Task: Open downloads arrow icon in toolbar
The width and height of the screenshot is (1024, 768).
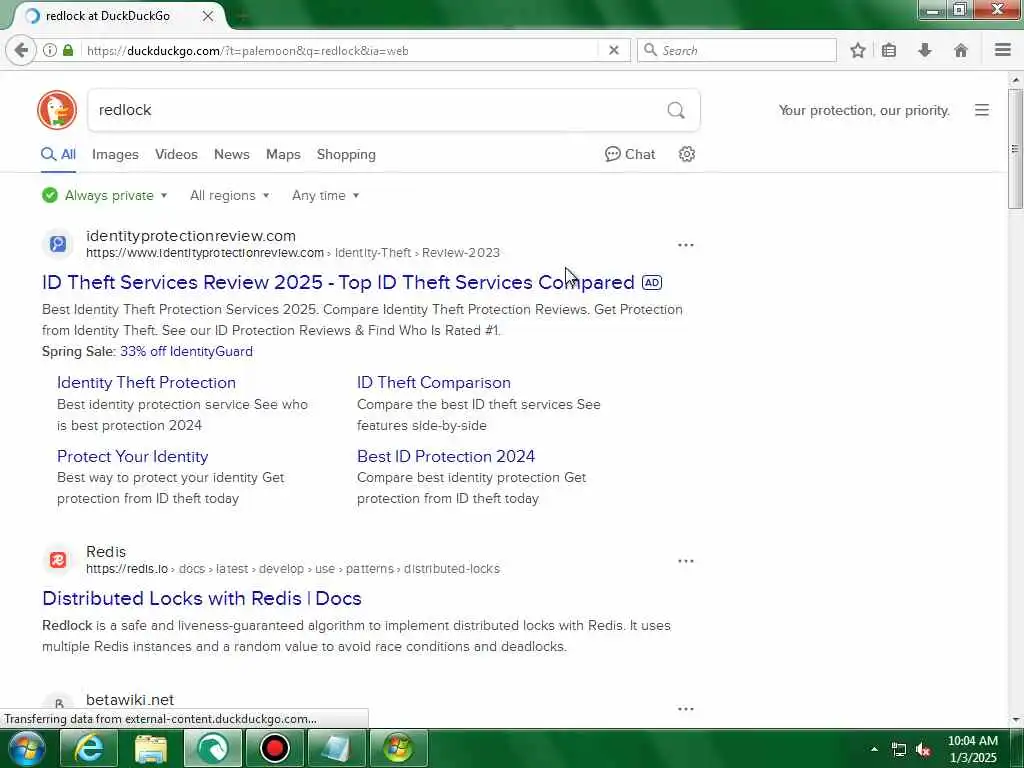Action: [925, 50]
